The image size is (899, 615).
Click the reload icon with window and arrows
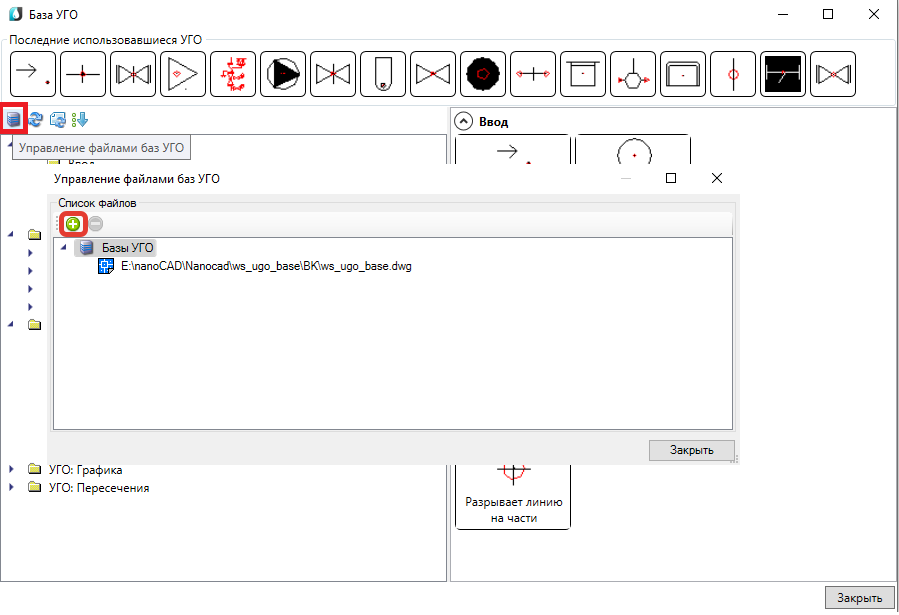[x=57, y=119]
